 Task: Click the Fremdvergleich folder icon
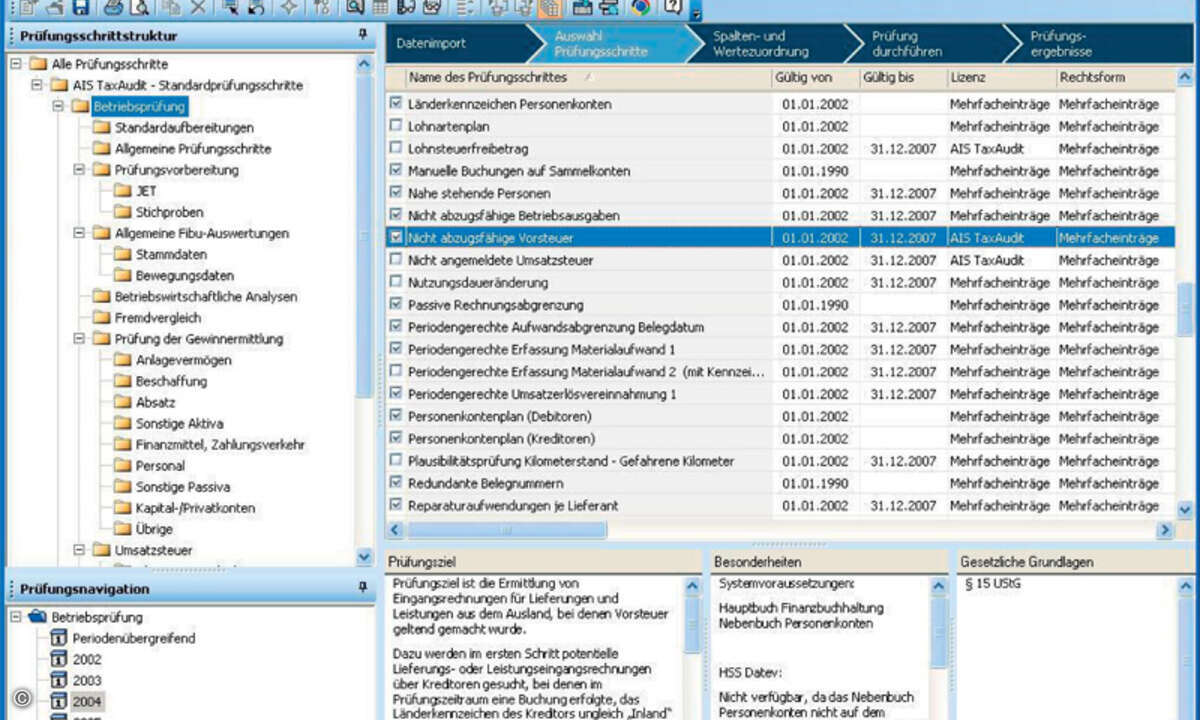[102, 318]
